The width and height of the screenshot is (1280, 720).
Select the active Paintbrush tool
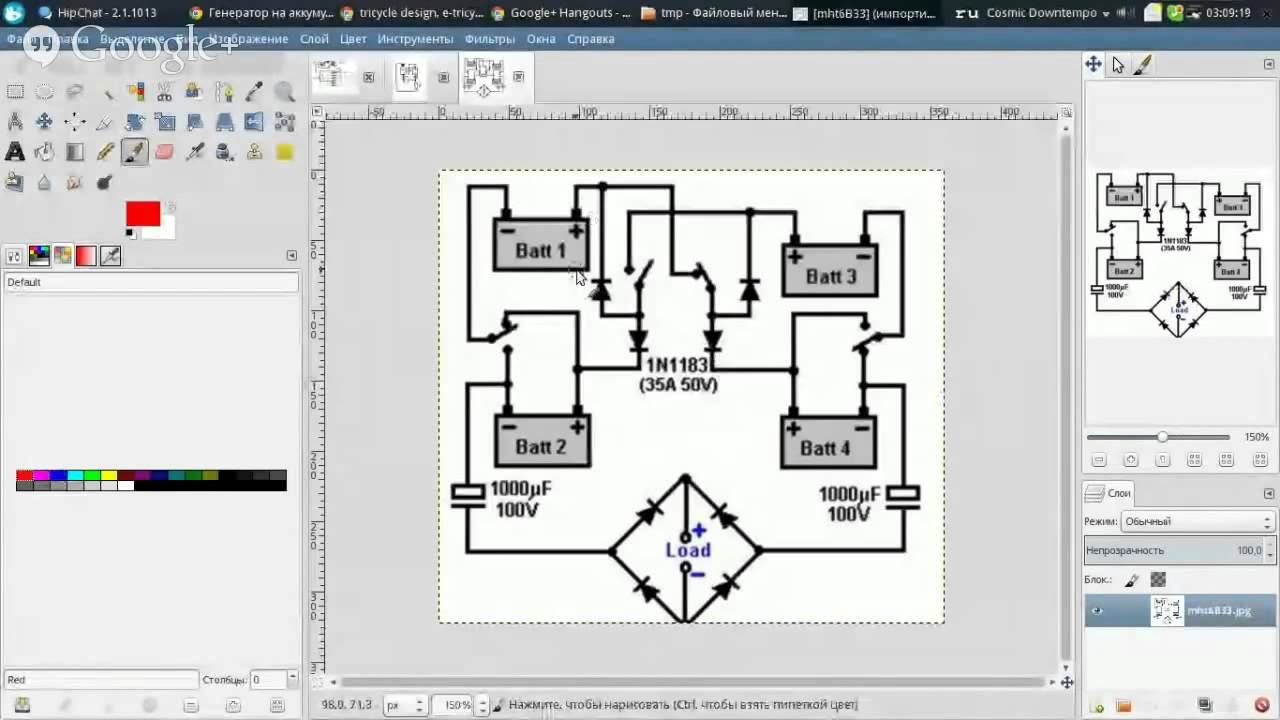tap(135, 152)
